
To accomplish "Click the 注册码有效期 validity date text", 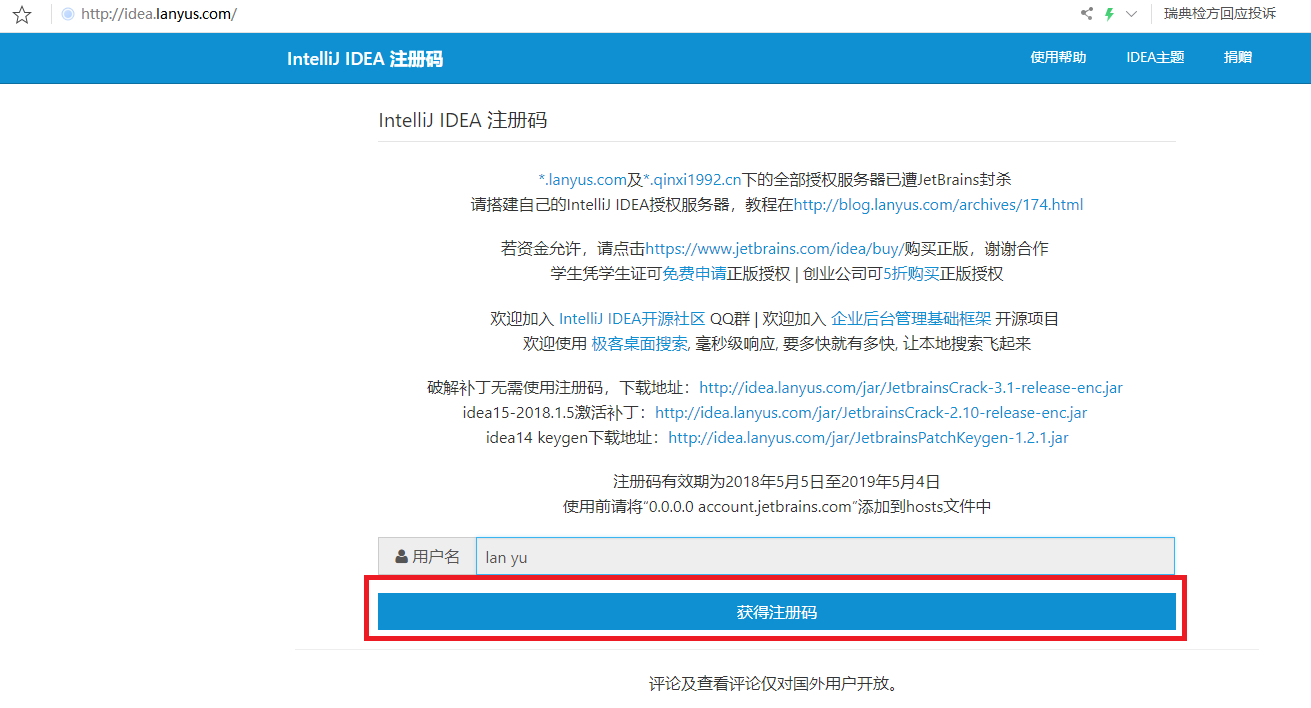I will tap(776, 482).
